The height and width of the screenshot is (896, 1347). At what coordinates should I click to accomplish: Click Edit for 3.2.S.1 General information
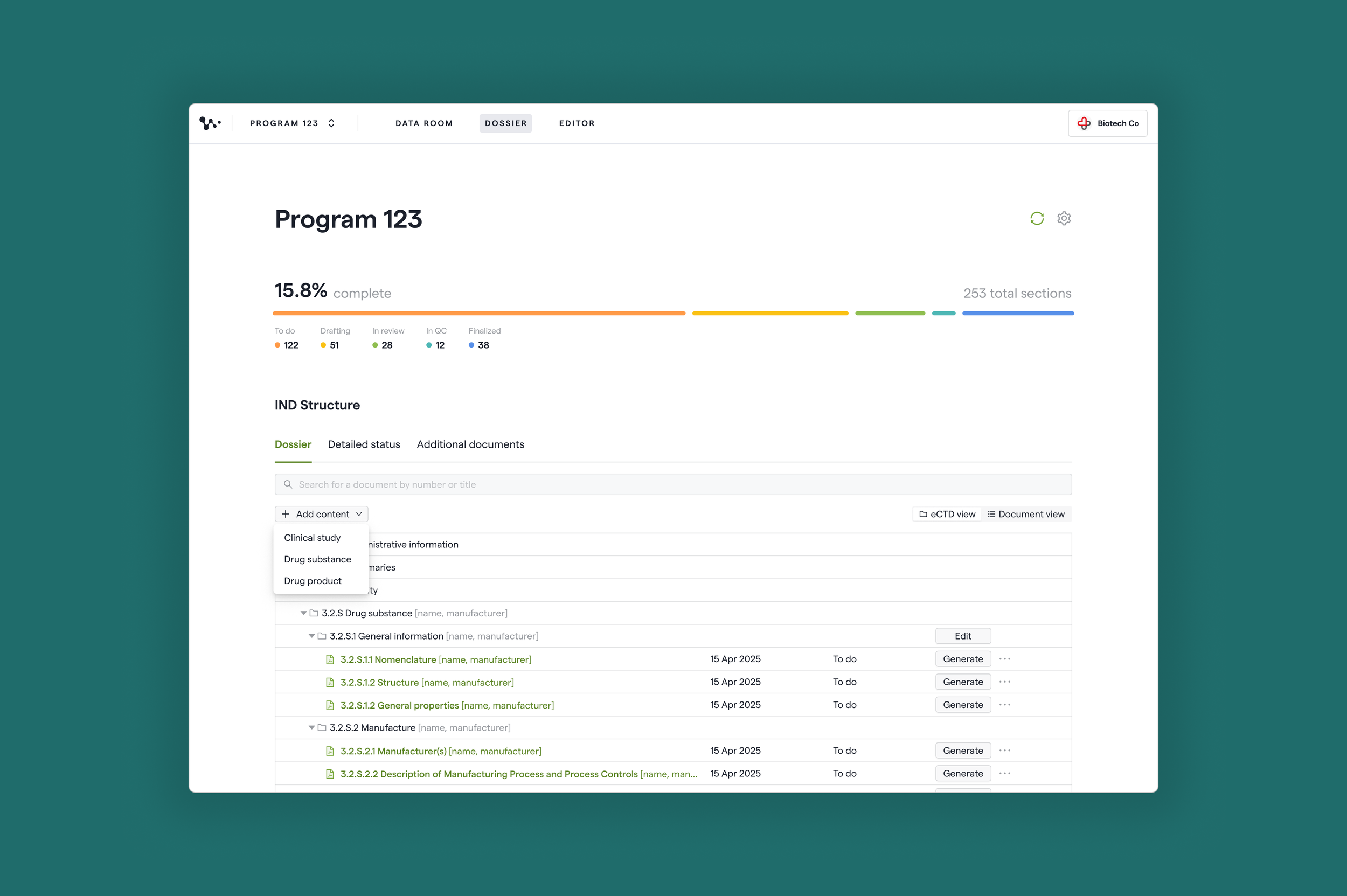pyautogui.click(x=963, y=636)
